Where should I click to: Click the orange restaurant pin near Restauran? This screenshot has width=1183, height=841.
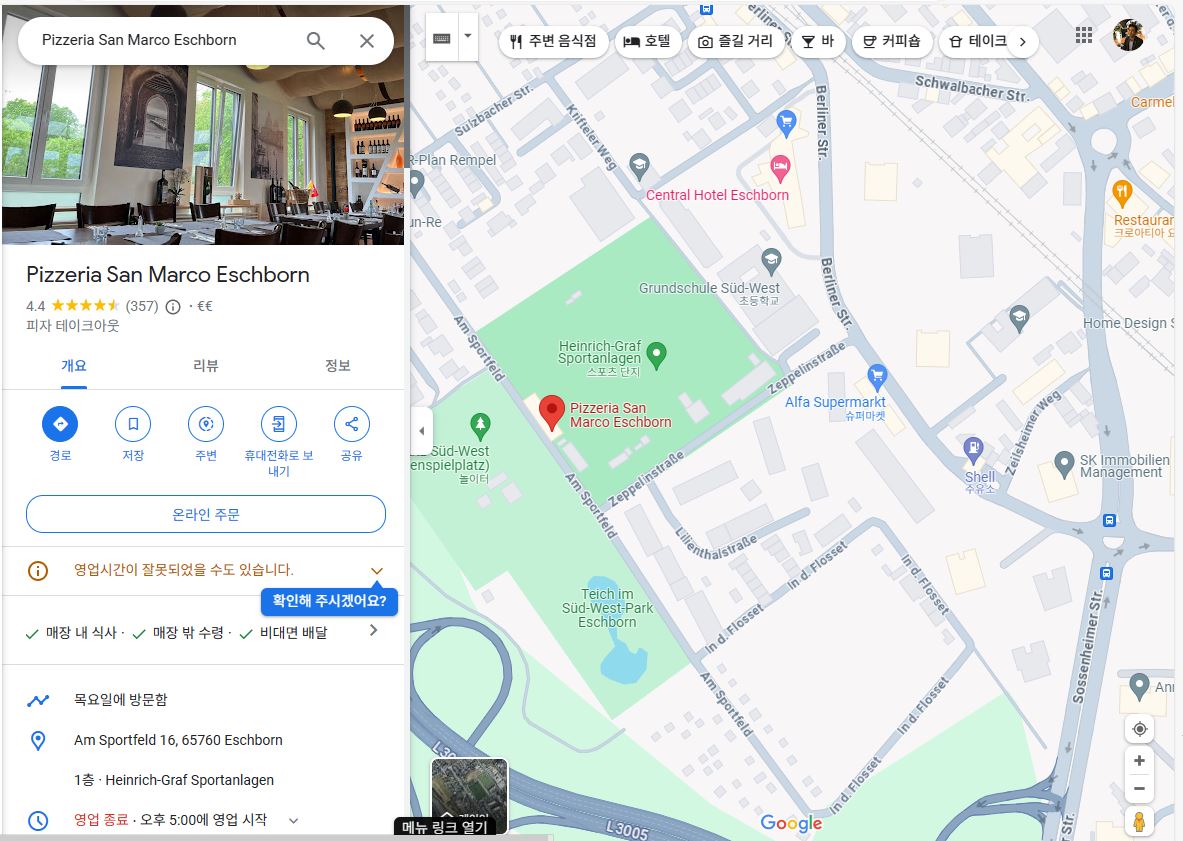(1123, 193)
